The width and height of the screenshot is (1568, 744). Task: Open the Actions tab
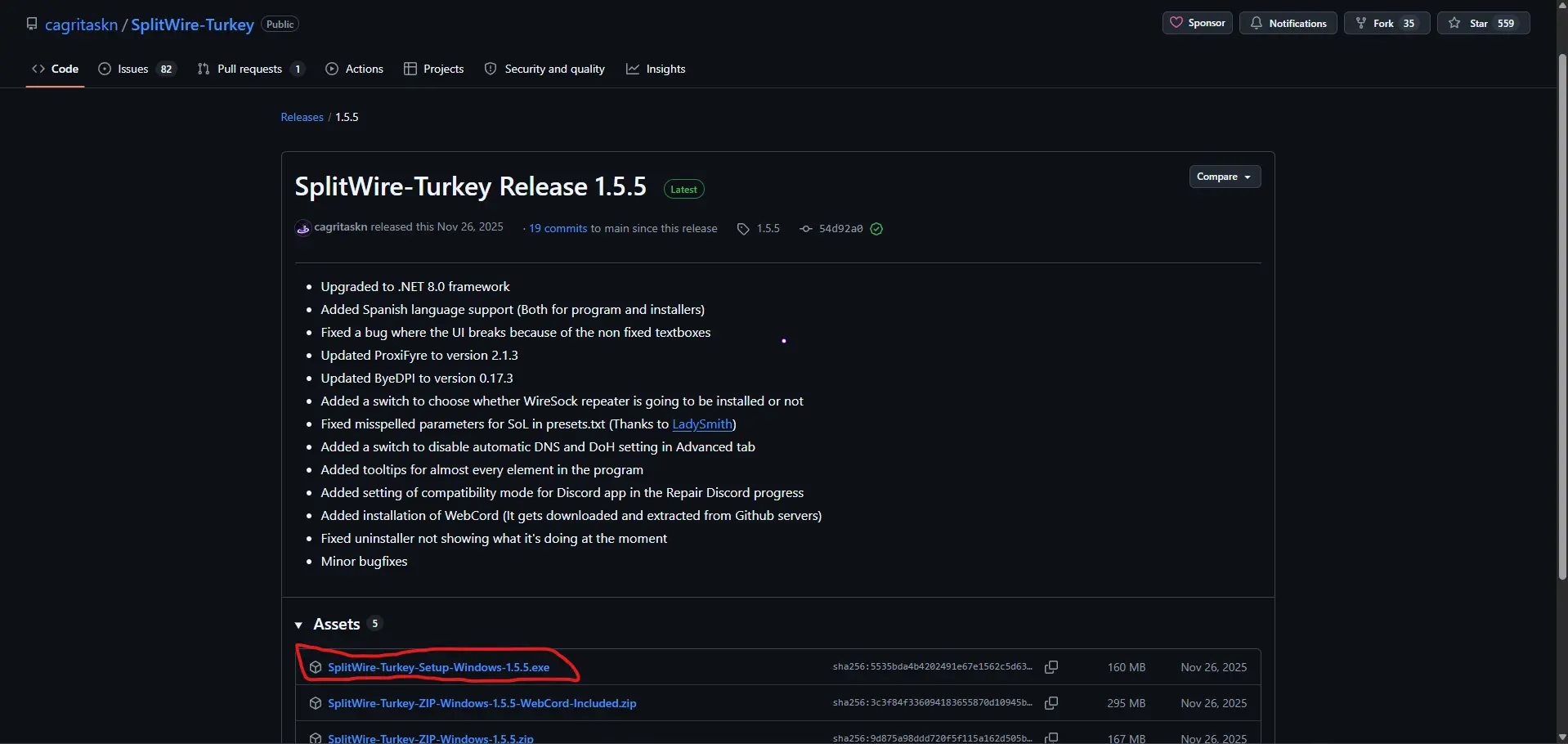[355, 69]
